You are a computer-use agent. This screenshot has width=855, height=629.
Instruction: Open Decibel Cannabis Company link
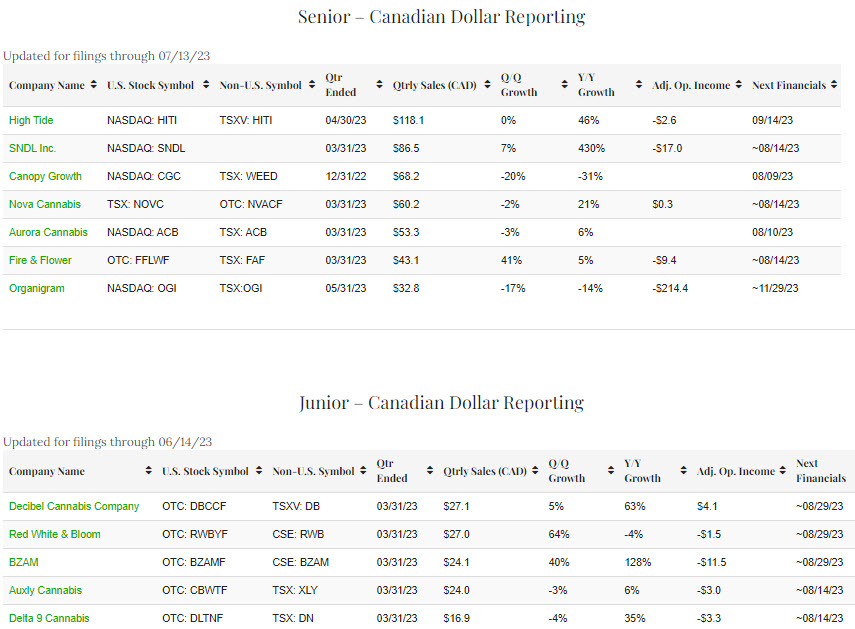(x=74, y=506)
